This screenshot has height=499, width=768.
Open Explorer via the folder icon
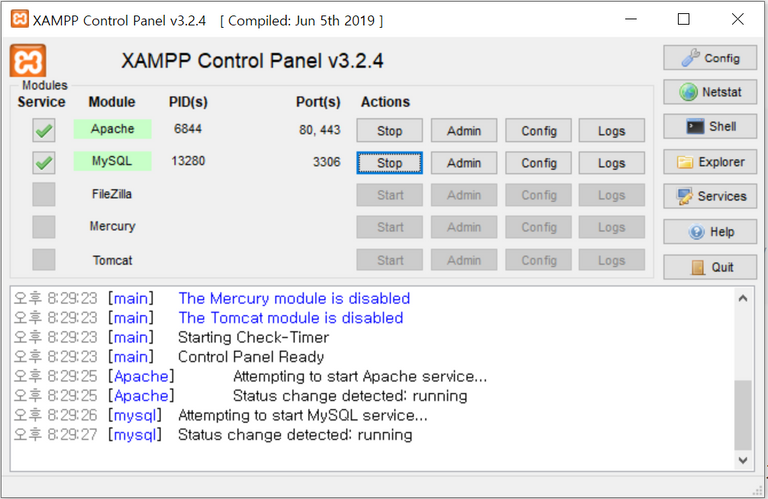click(x=710, y=162)
